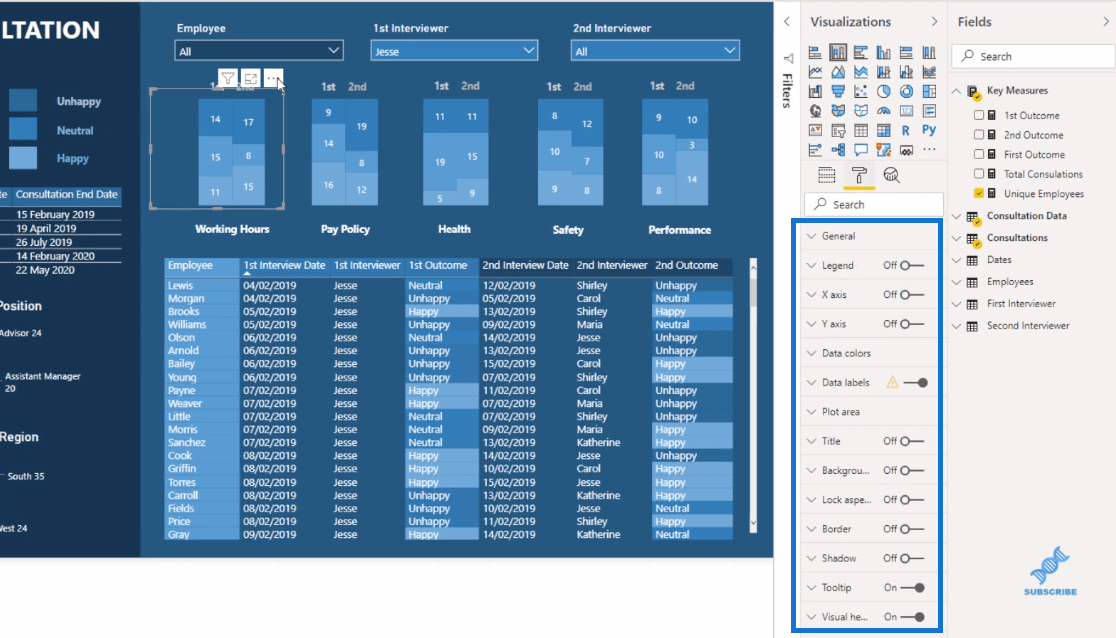Check the 1st Outcome measure checkbox

pos(979,115)
